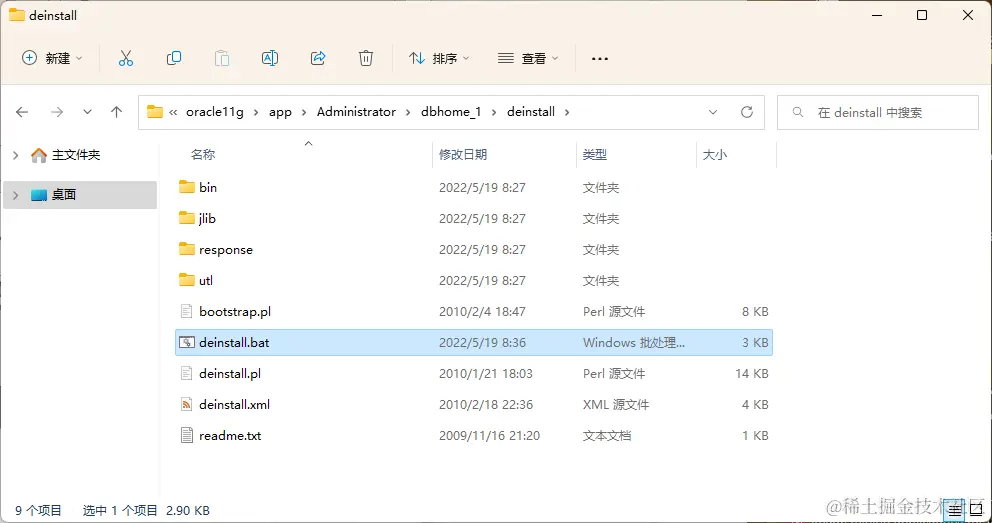Navigate to dbhome_1 in address path
992x523 pixels.
click(x=451, y=112)
